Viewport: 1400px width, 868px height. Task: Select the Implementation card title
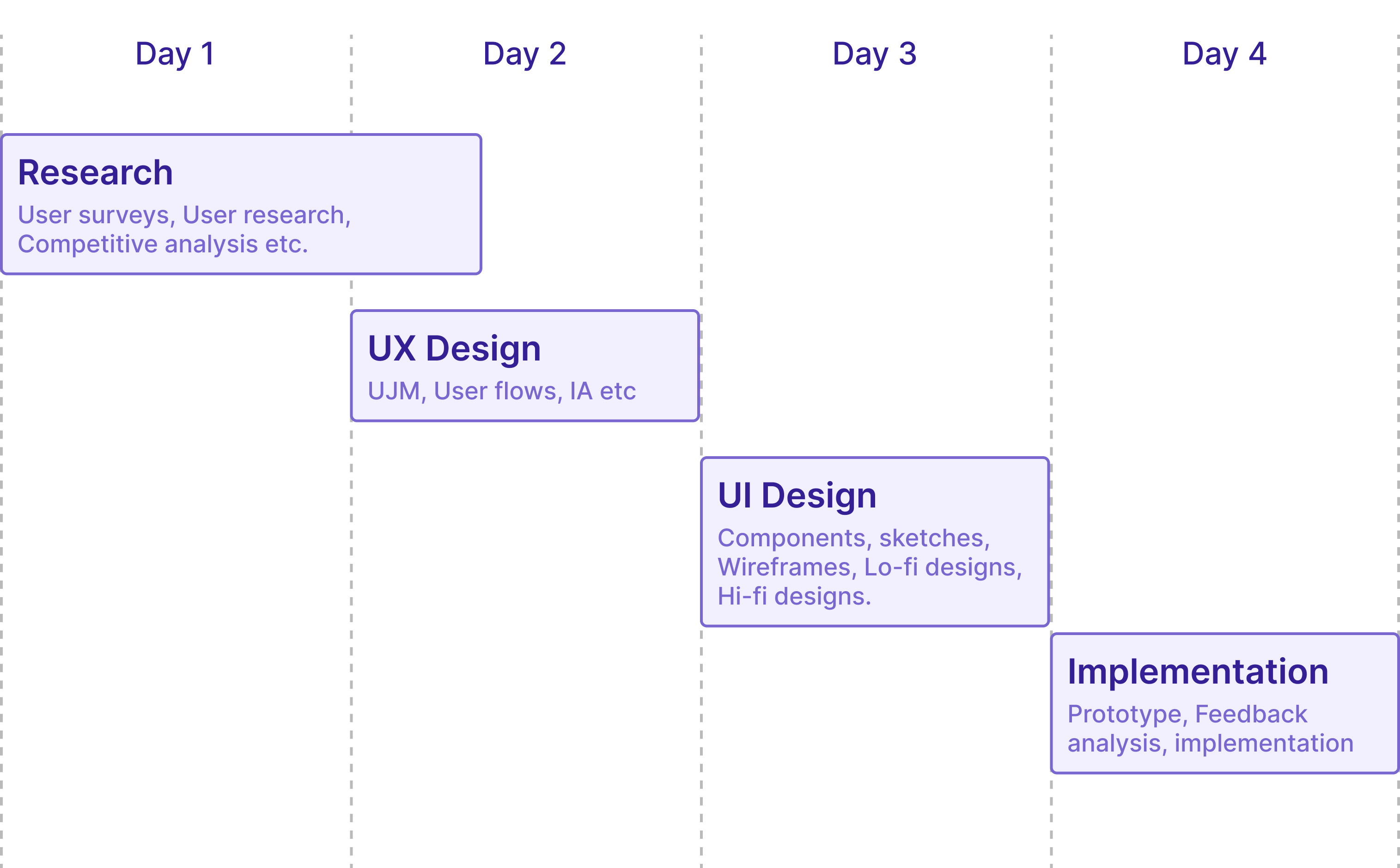click(x=1198, y=672)
